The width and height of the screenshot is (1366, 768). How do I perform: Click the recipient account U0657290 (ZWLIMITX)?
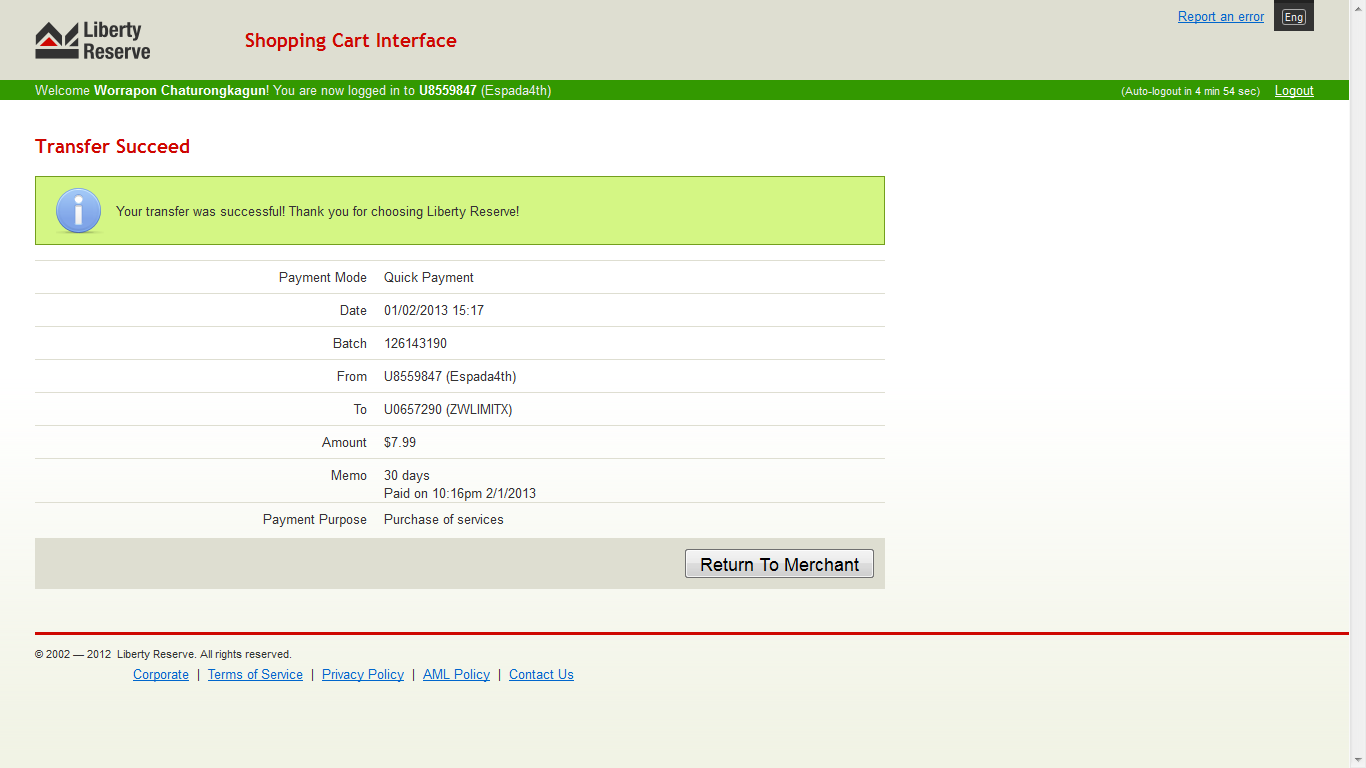tap(448, 410)
